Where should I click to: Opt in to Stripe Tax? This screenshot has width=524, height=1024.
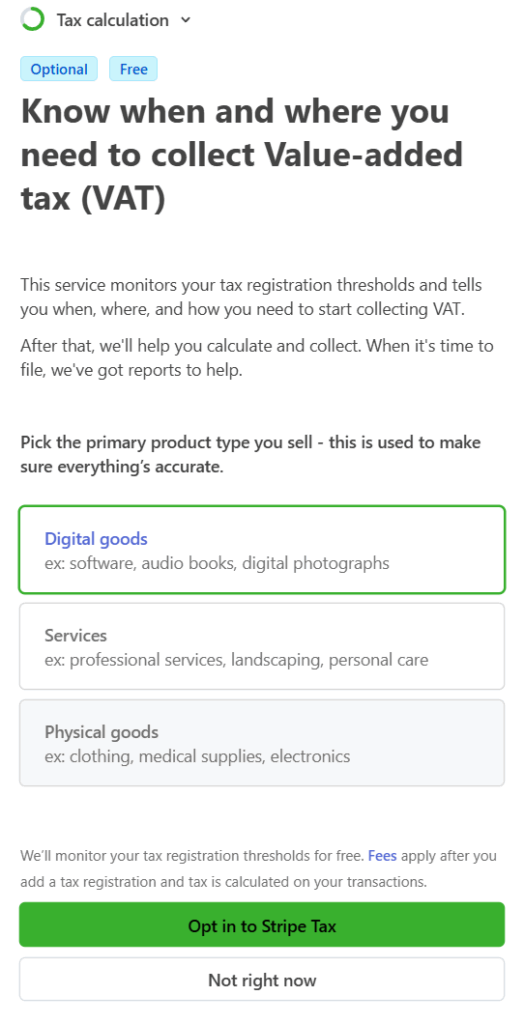click(x=262, y=925)
